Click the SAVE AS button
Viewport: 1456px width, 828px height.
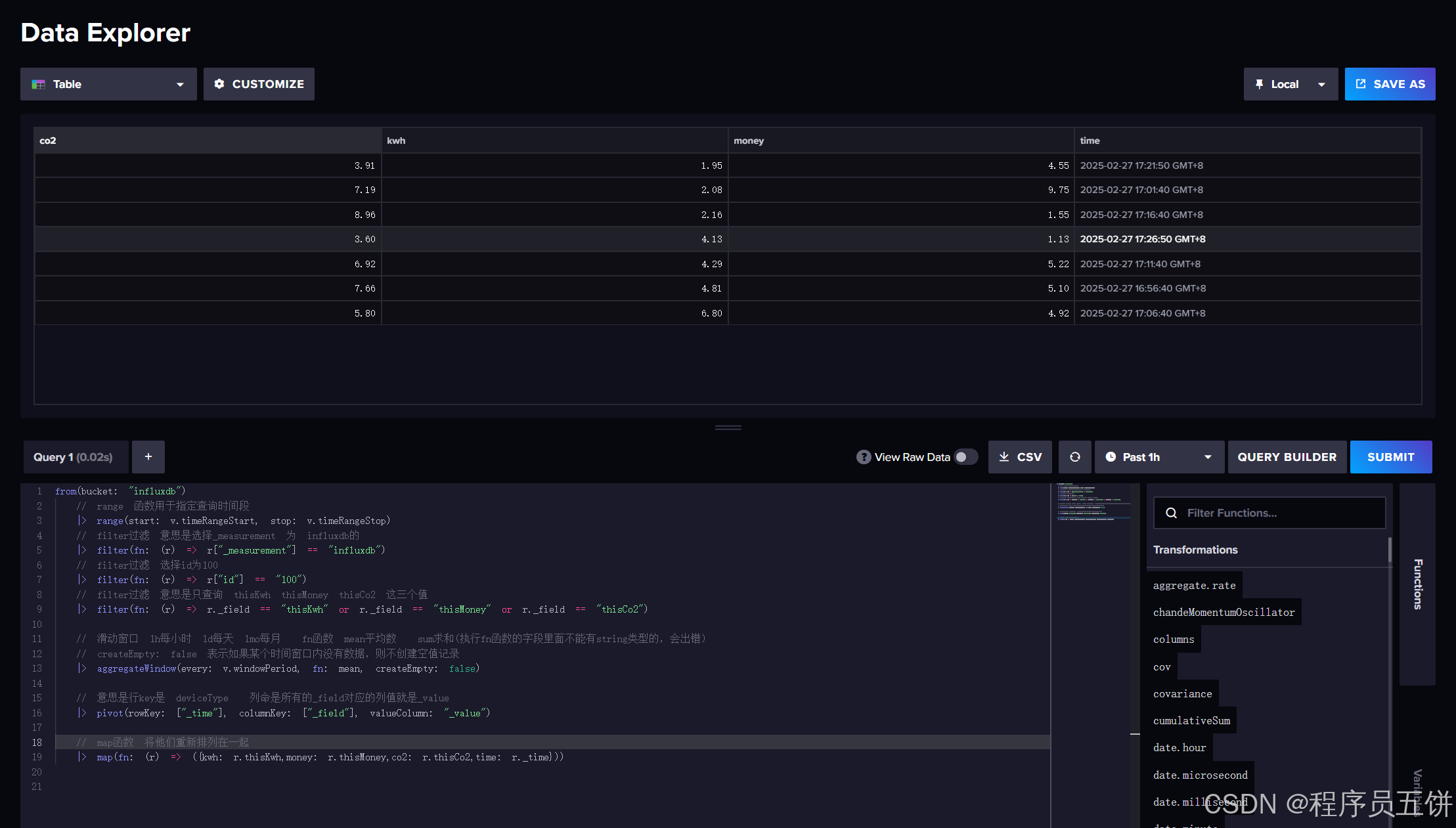tap(1390, 84)
